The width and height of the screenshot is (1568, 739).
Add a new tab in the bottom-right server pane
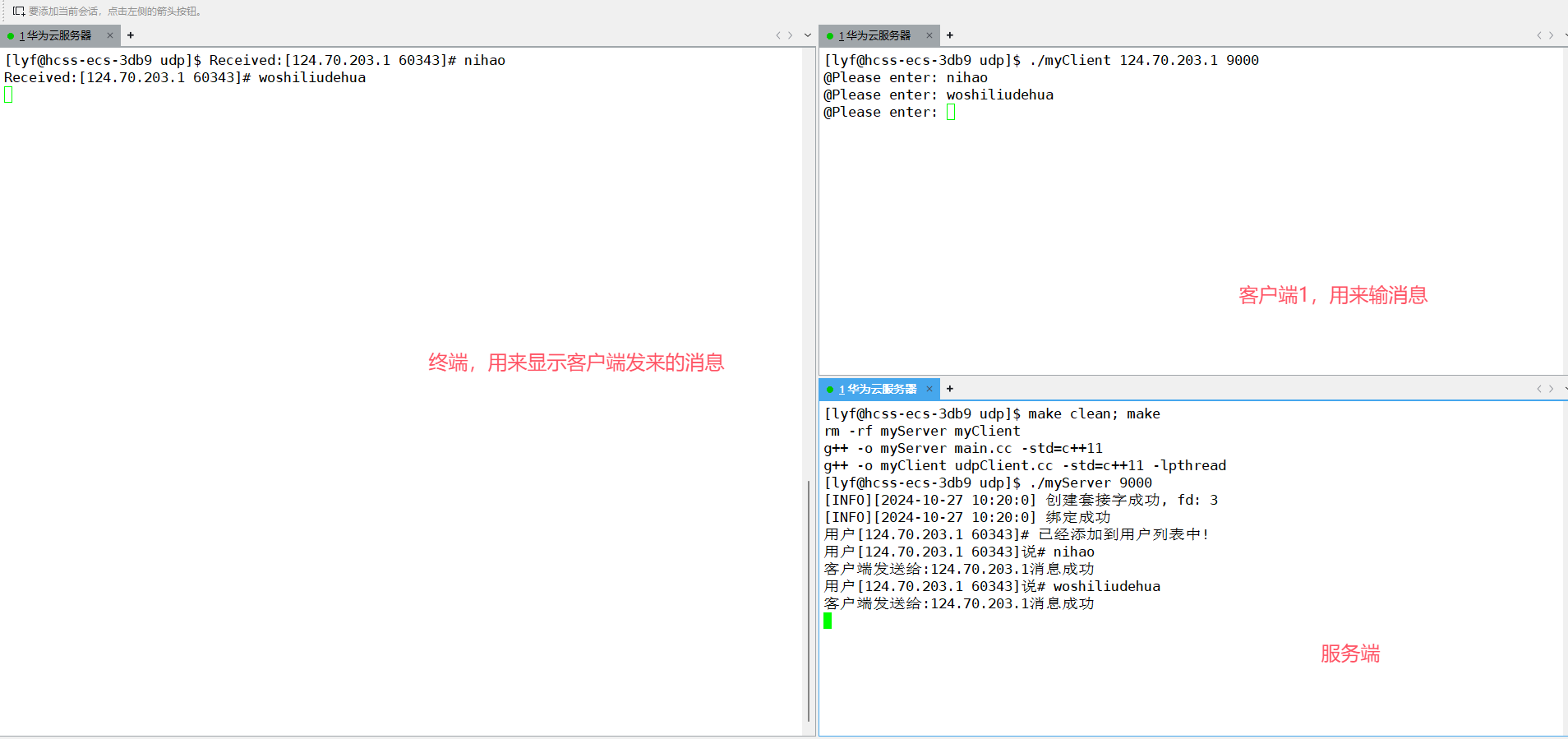pyautogui.click(x=950, y=389)
